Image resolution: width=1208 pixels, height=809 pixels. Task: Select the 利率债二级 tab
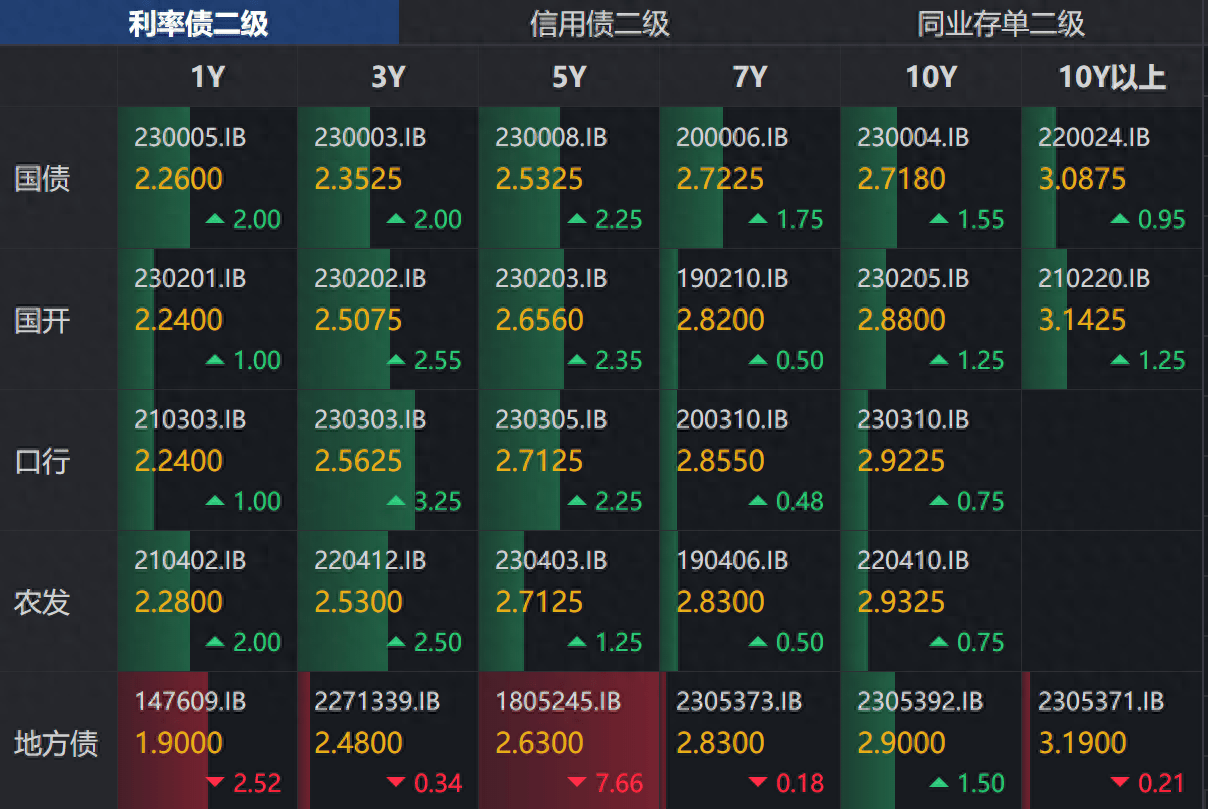coord(198,23)
